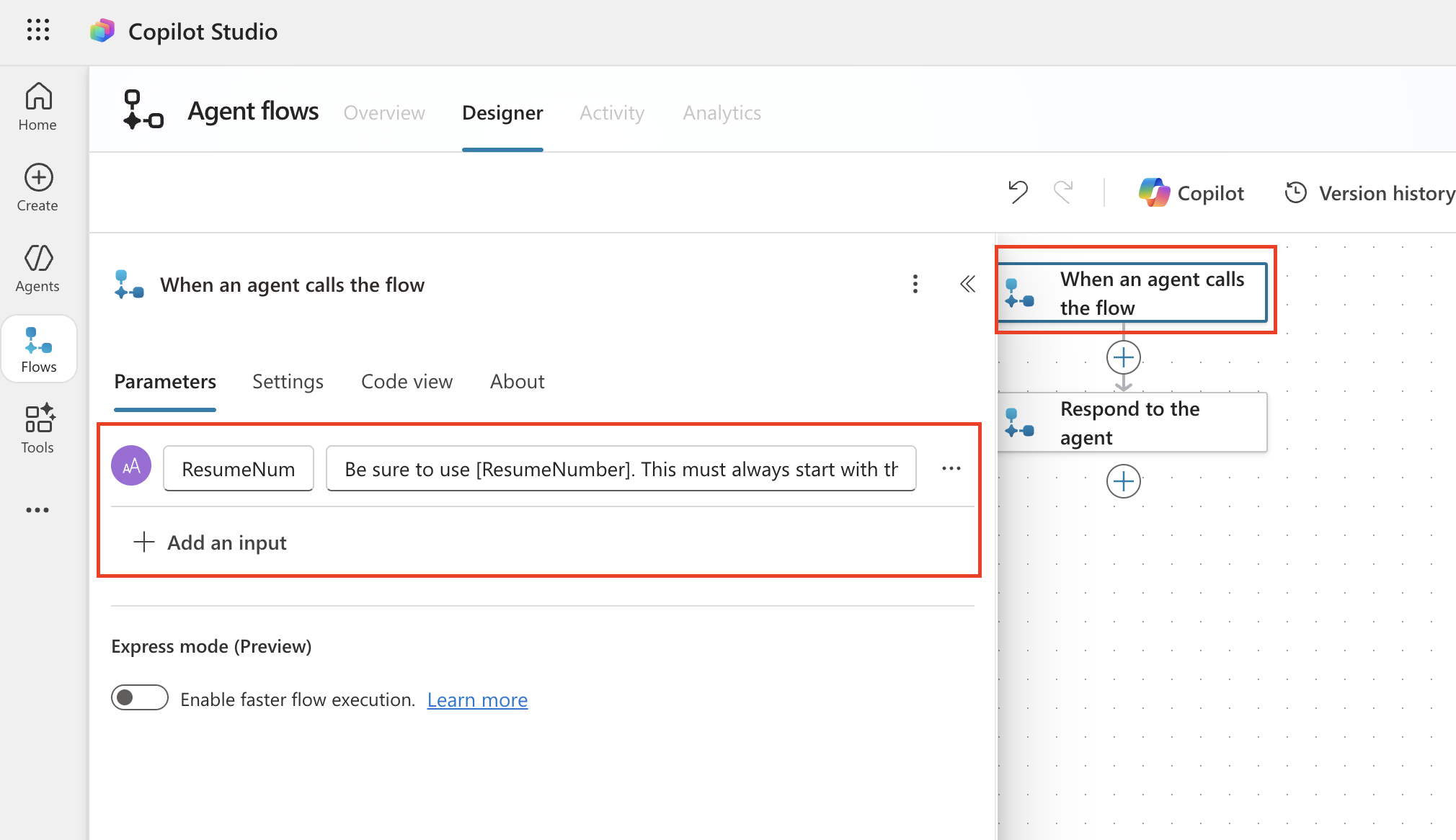Collapse the trigger panel with double chevron
Screen dimensions: 1456x840
pyautogui.click(x=967, y=284)
